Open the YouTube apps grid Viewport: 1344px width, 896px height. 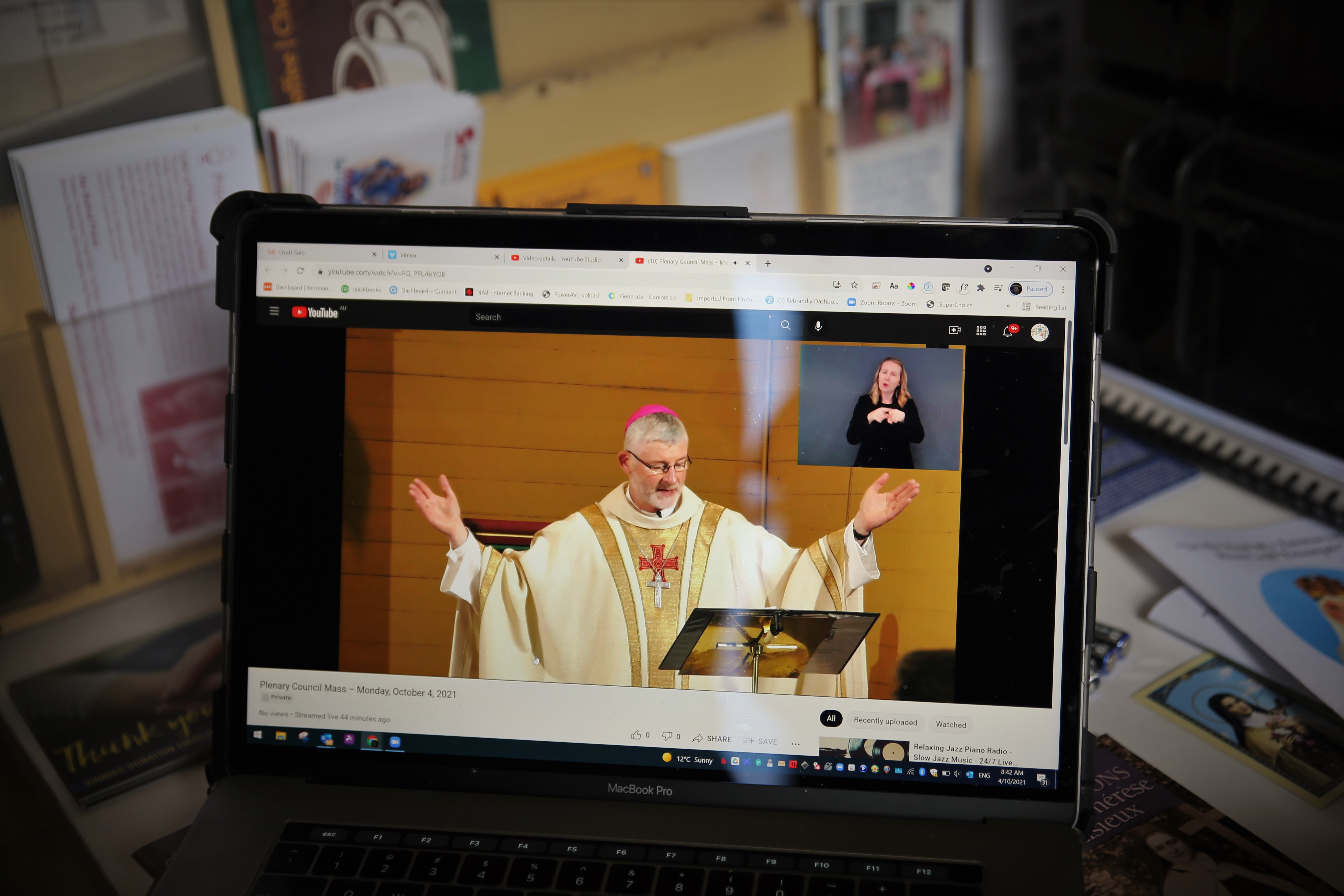981,331
